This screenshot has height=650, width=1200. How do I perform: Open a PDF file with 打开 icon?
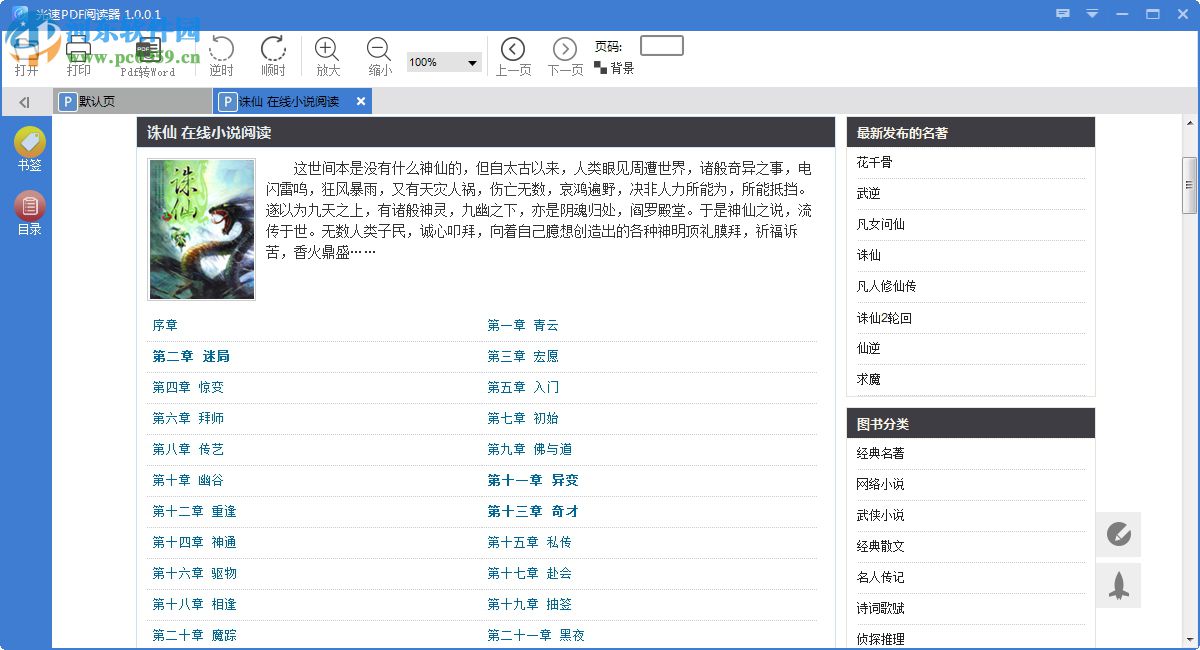pyautogui.click(x=27, y=50)
